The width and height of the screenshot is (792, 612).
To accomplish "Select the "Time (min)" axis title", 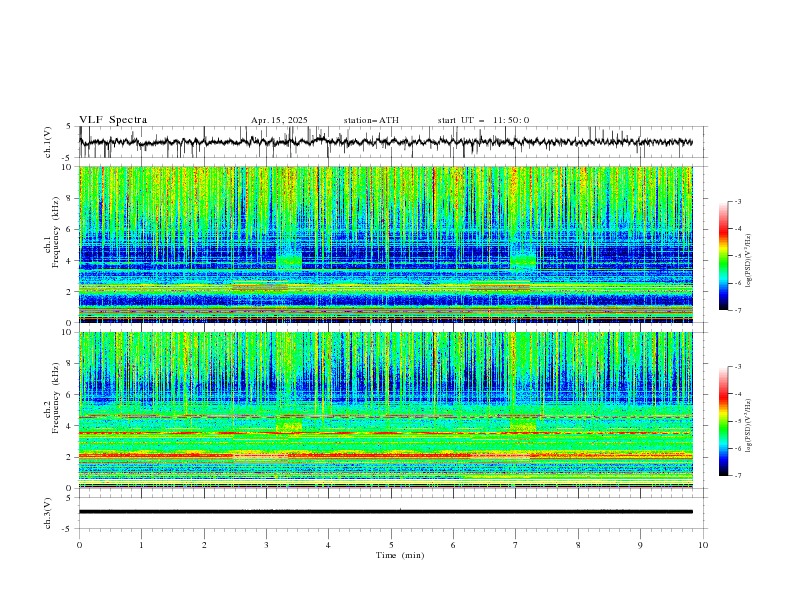I will [x=400, y=555].
